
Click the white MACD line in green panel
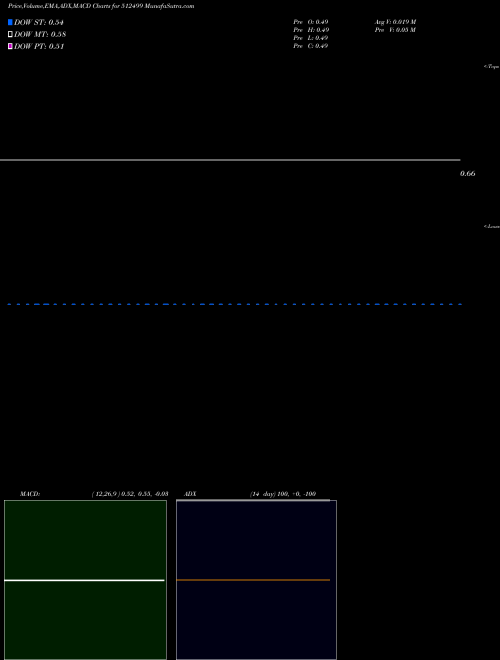[84, 580]
